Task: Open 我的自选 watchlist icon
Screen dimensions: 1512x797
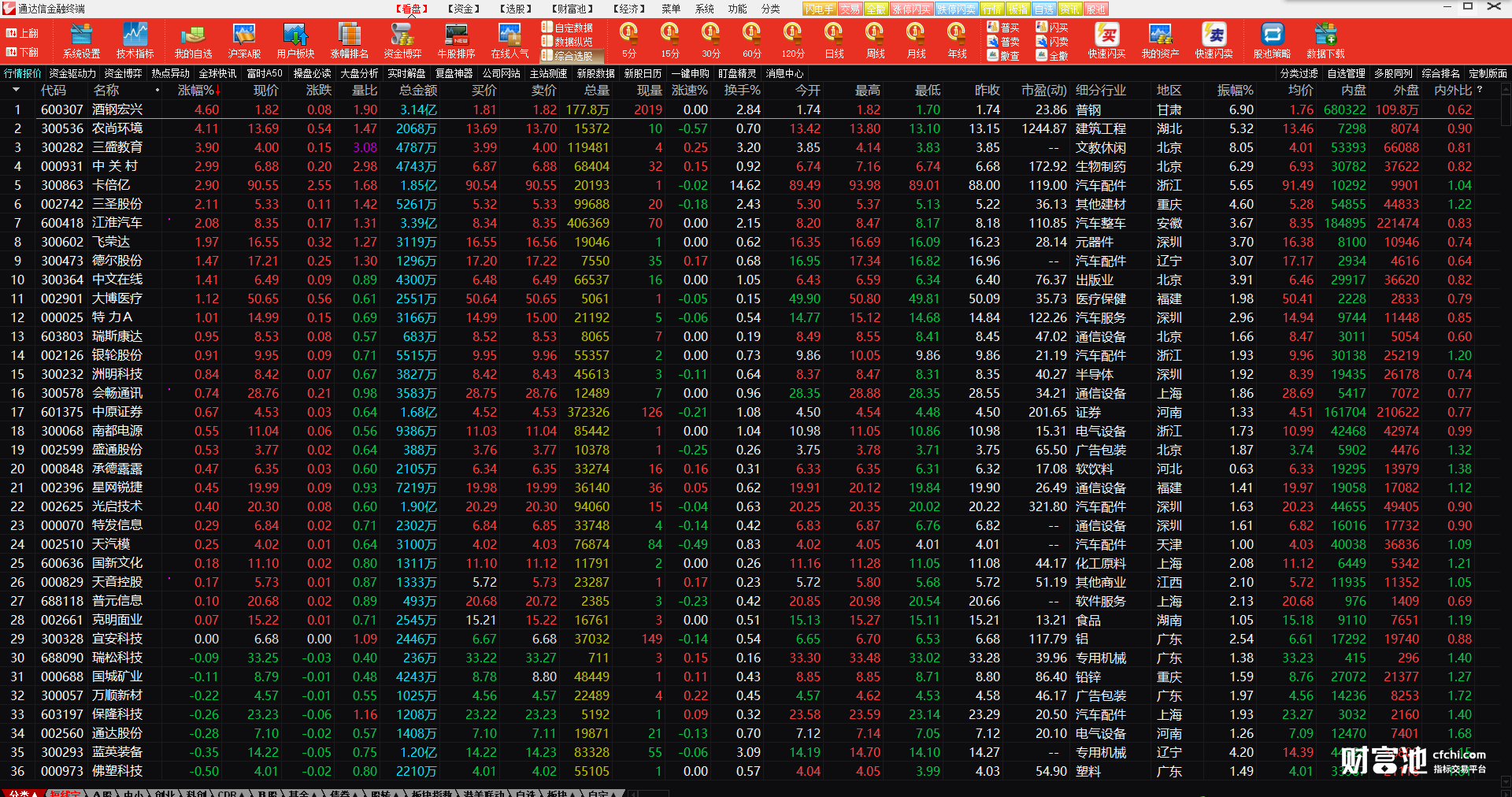Action: click(x=193, y=41)
